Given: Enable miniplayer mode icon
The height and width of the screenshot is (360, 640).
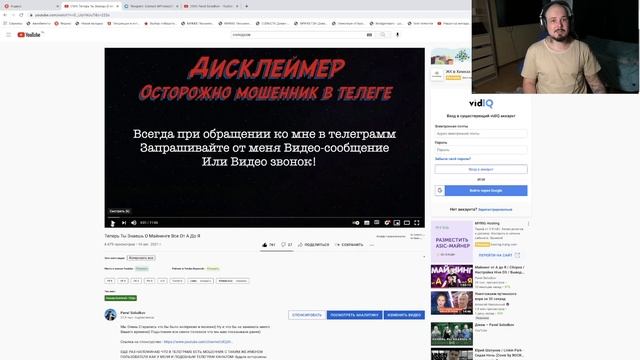Looking at the screenshot, I should (397, 223).
